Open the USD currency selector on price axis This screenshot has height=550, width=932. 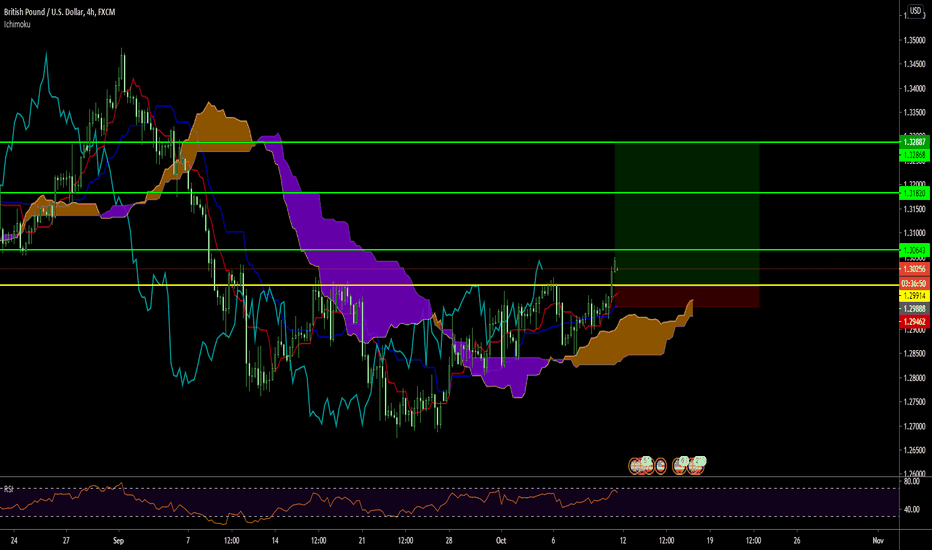click(x=915, y=11)
